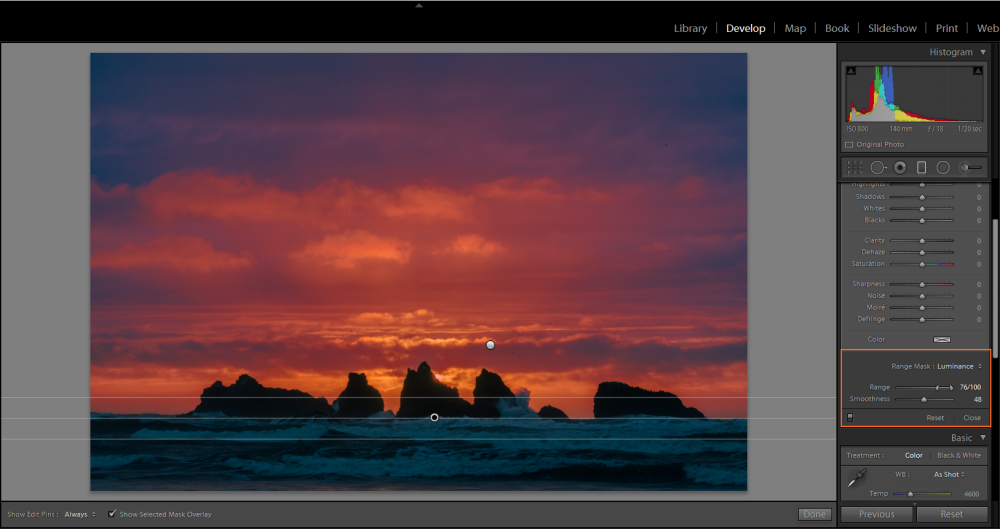Open the WB As Shot dropdown
Image resolution: width=1000 pixels, height=529 pixels.
949,474
